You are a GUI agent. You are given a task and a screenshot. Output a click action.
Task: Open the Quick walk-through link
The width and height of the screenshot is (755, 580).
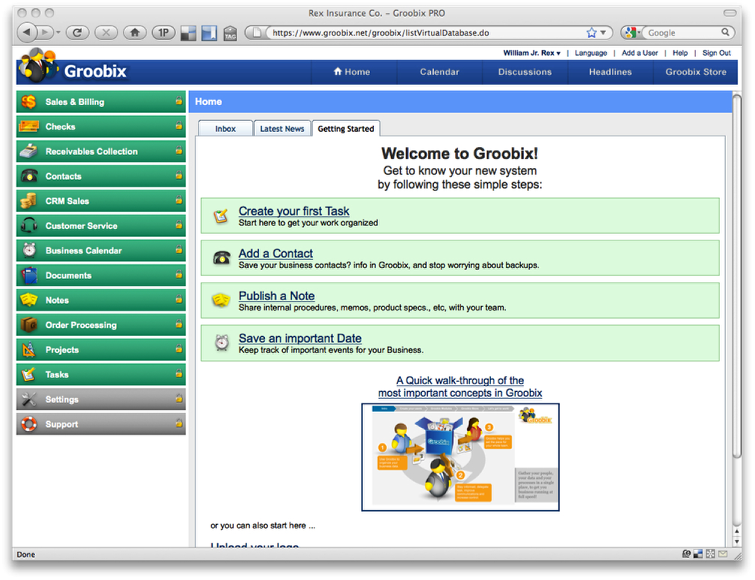click(460, 387)
